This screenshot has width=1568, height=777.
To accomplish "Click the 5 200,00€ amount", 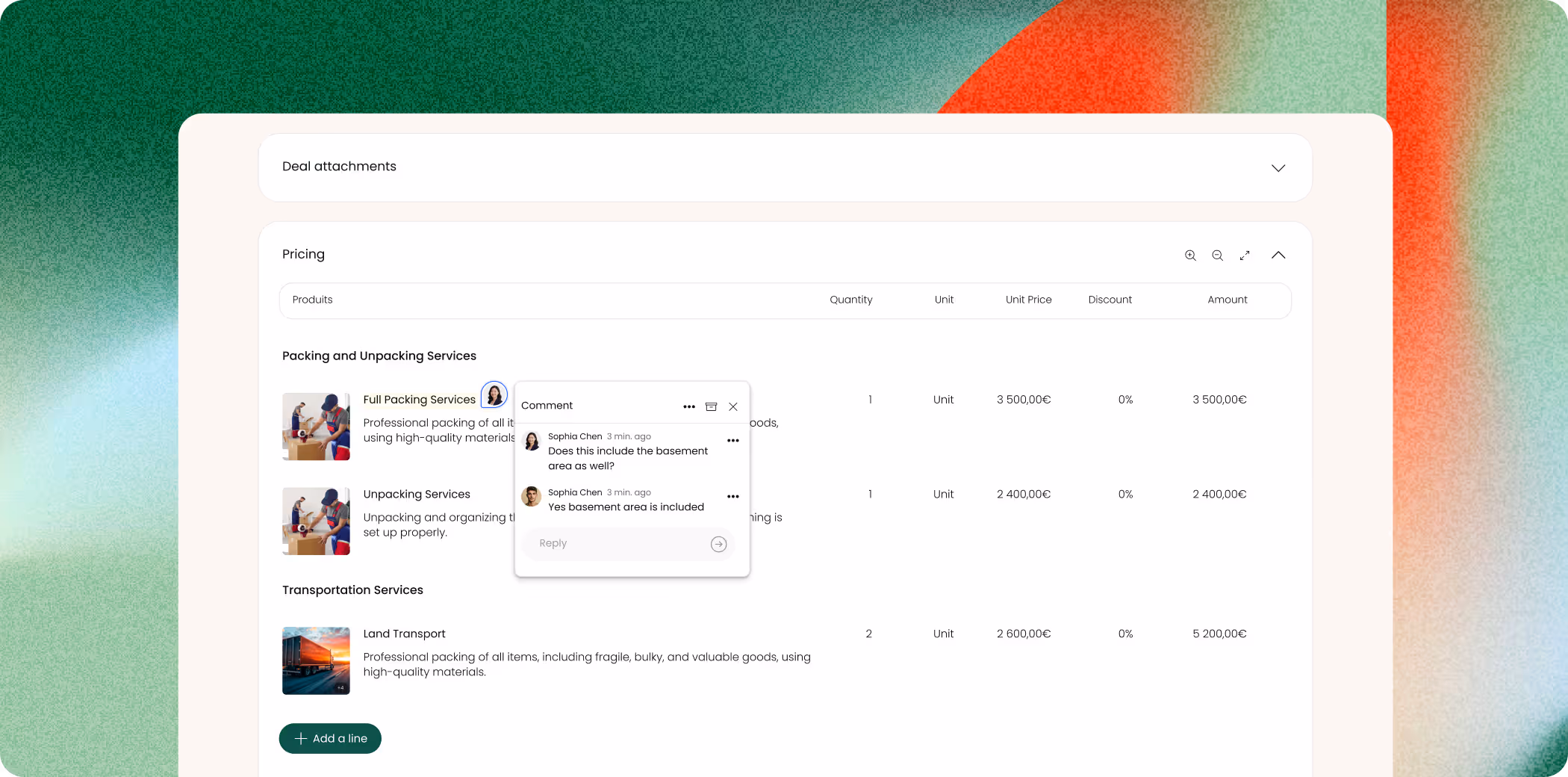I will (x=1219, y=634).
